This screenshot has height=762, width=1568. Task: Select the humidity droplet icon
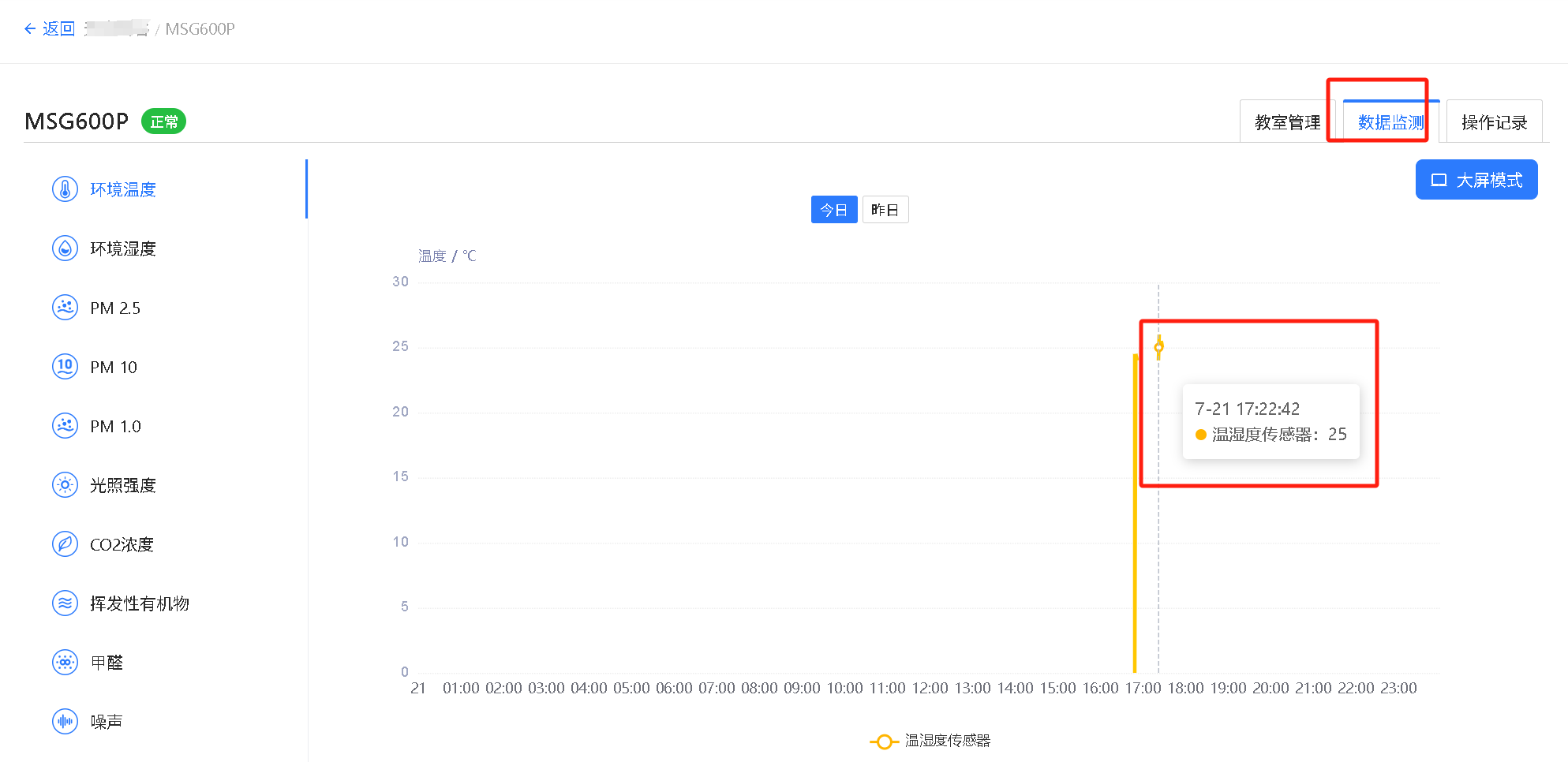[x=65, y=248]
